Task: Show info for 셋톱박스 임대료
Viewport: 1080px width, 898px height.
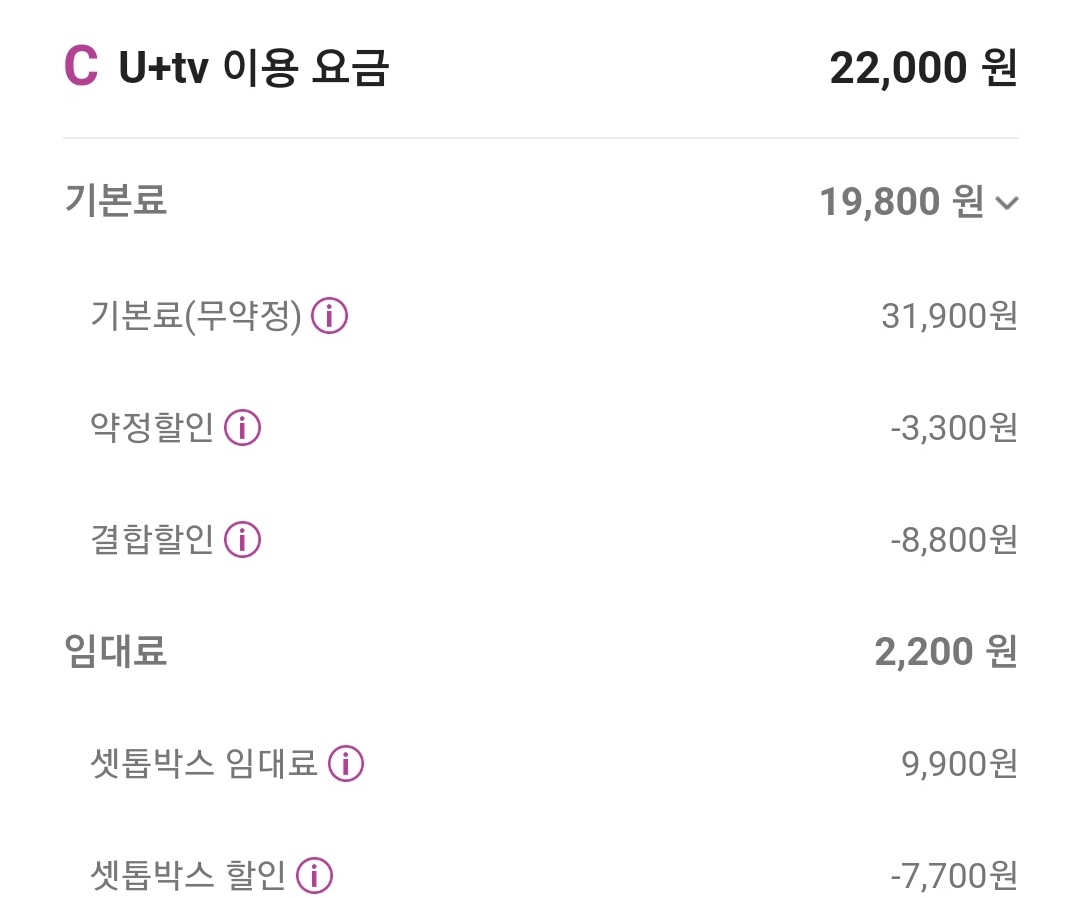Action: click(x=346, y=764)
